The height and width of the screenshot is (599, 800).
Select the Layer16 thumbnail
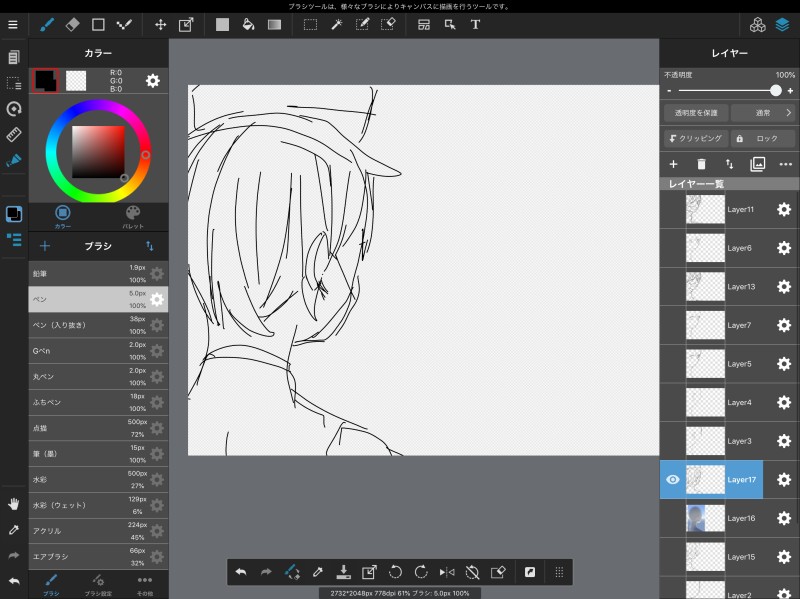[705, 518]
